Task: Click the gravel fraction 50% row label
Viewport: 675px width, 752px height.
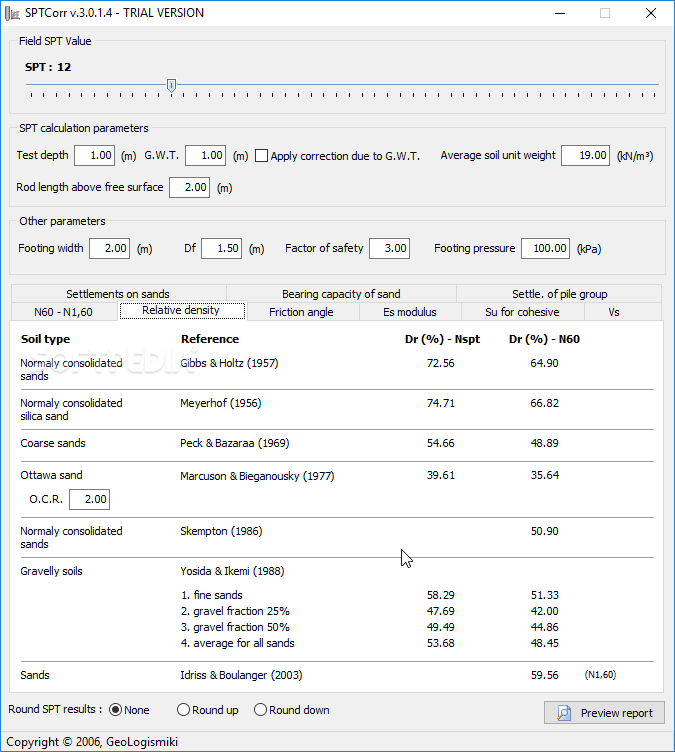Action: coord(235,627)
